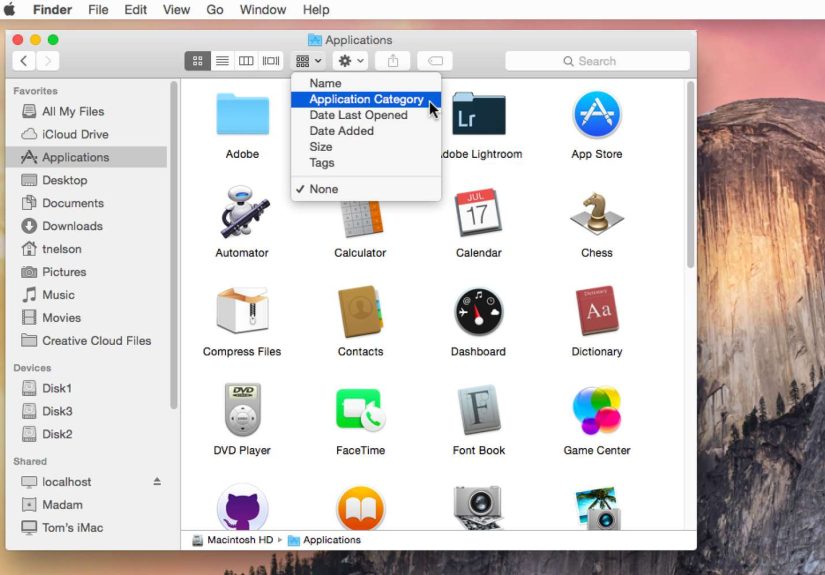Viewport: 825px width, 575px height.
Task: Open the FaceTime app icon
Action: click(x=361, y=410)
